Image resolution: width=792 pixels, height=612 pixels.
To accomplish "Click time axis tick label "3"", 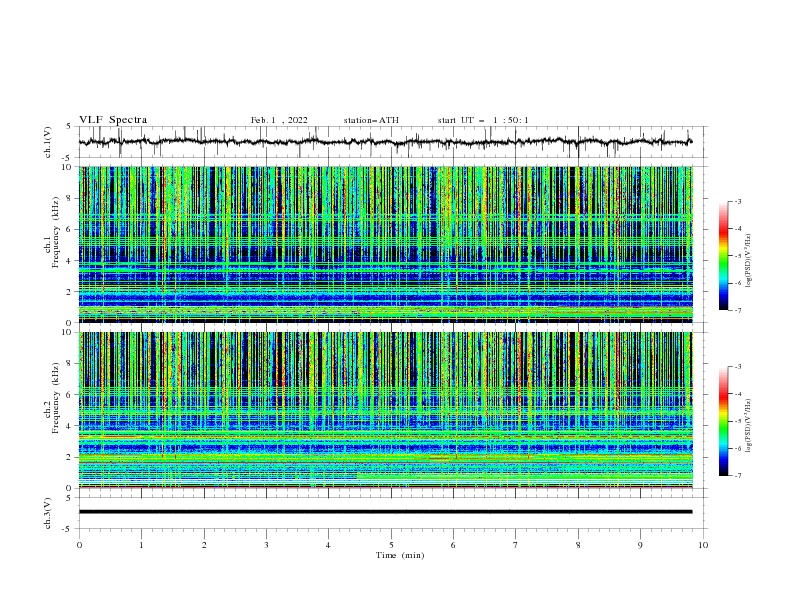I will point(266,545).
